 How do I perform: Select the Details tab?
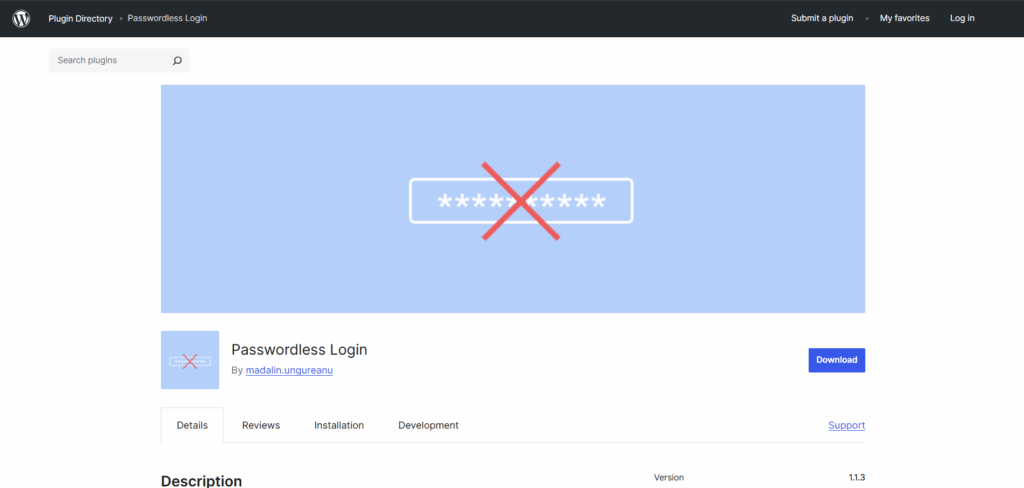(x=192, y=425)
